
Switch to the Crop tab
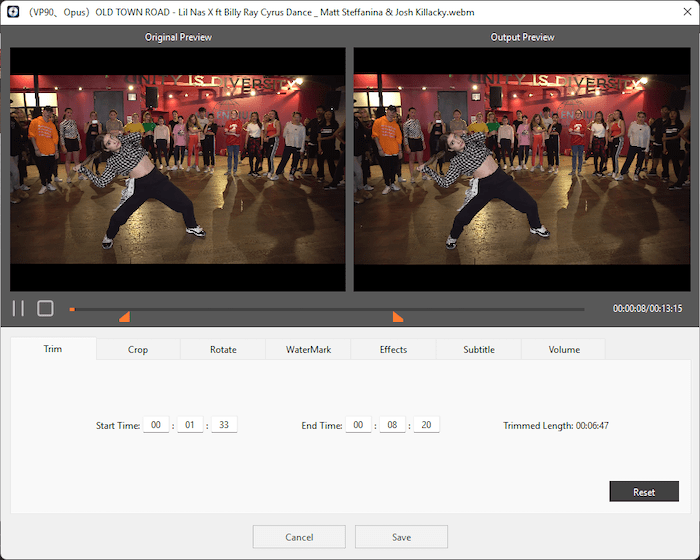tap(138, 349)
